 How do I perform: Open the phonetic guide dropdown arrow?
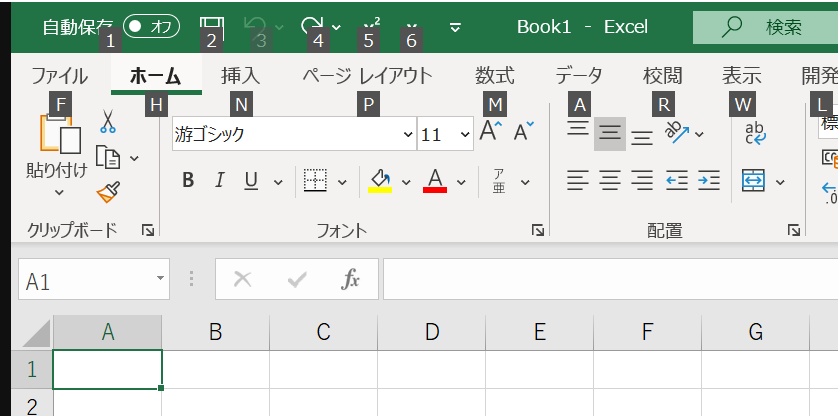click(x=525, y=182)
